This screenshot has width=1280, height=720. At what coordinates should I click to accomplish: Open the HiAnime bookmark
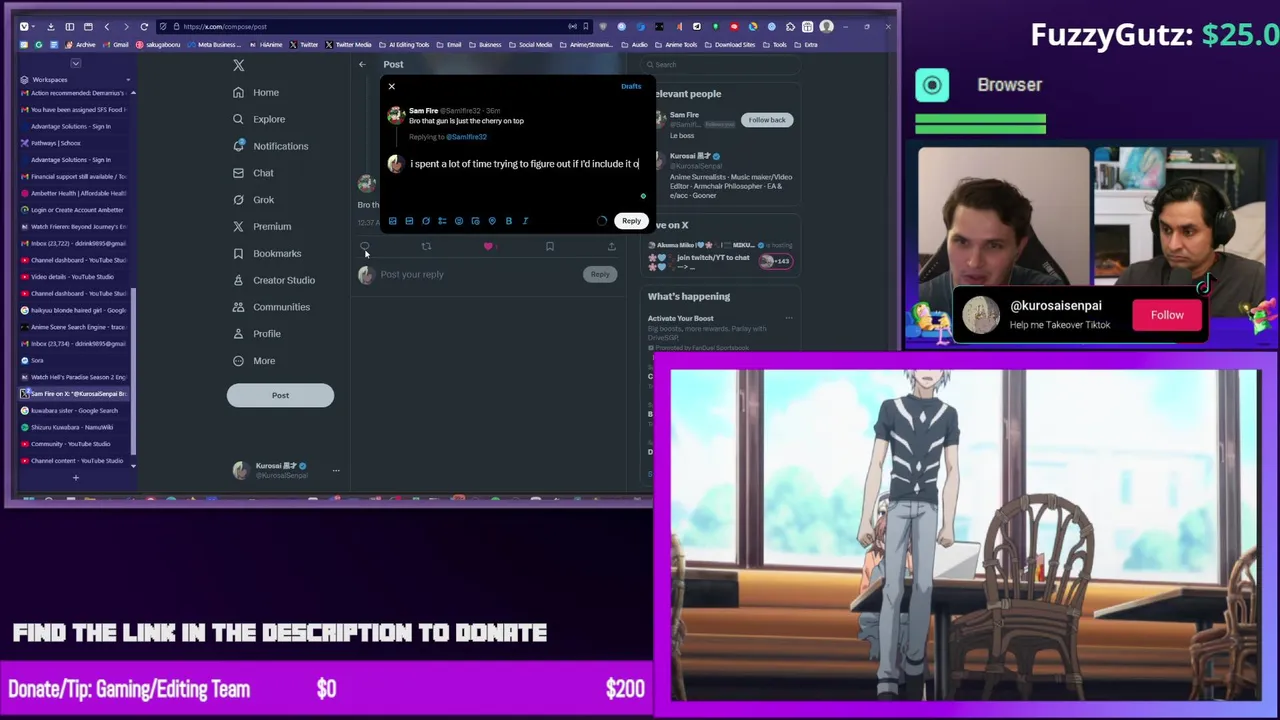pos(267,45)
